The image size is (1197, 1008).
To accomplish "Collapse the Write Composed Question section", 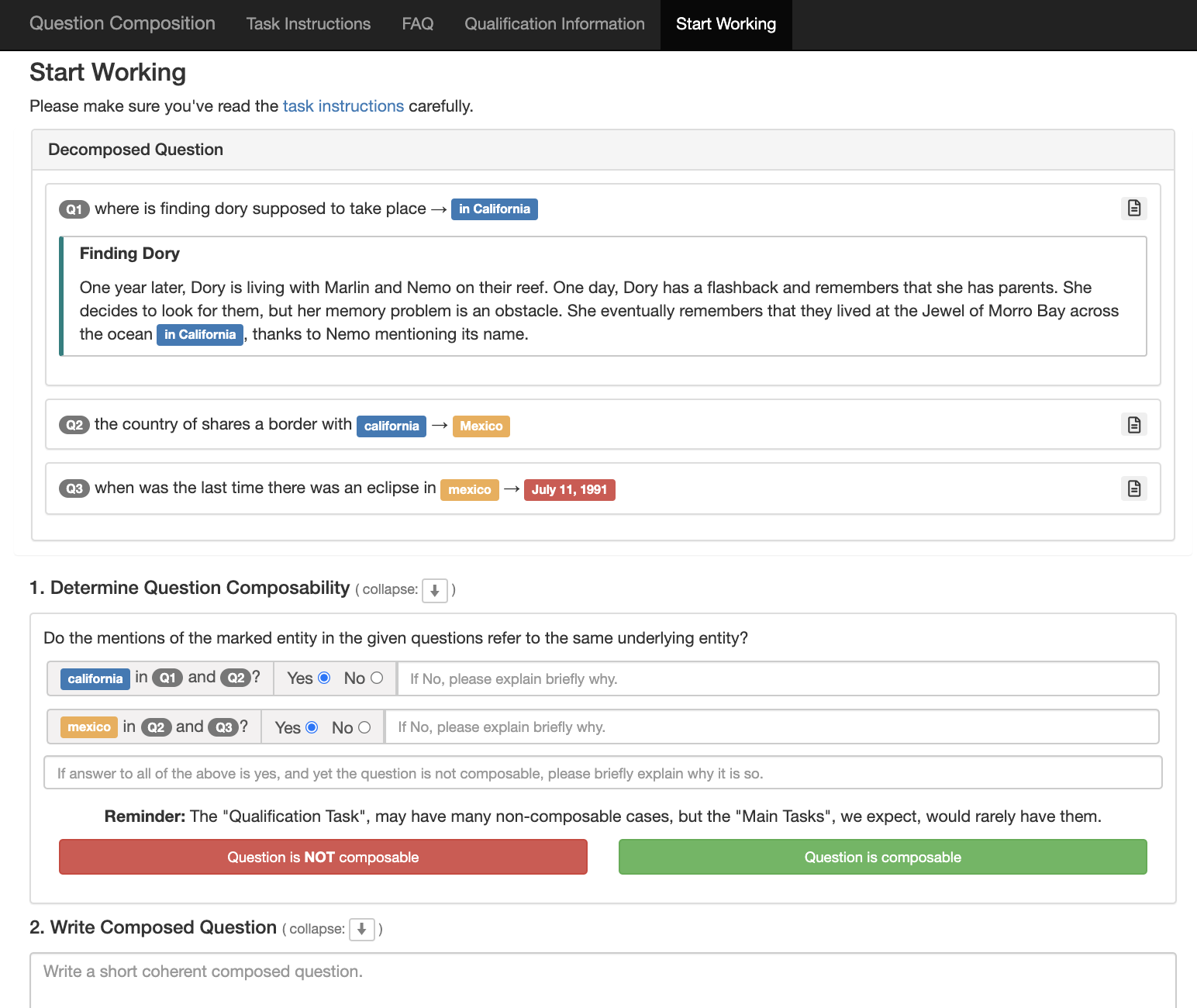I will (x=361, y=929).
